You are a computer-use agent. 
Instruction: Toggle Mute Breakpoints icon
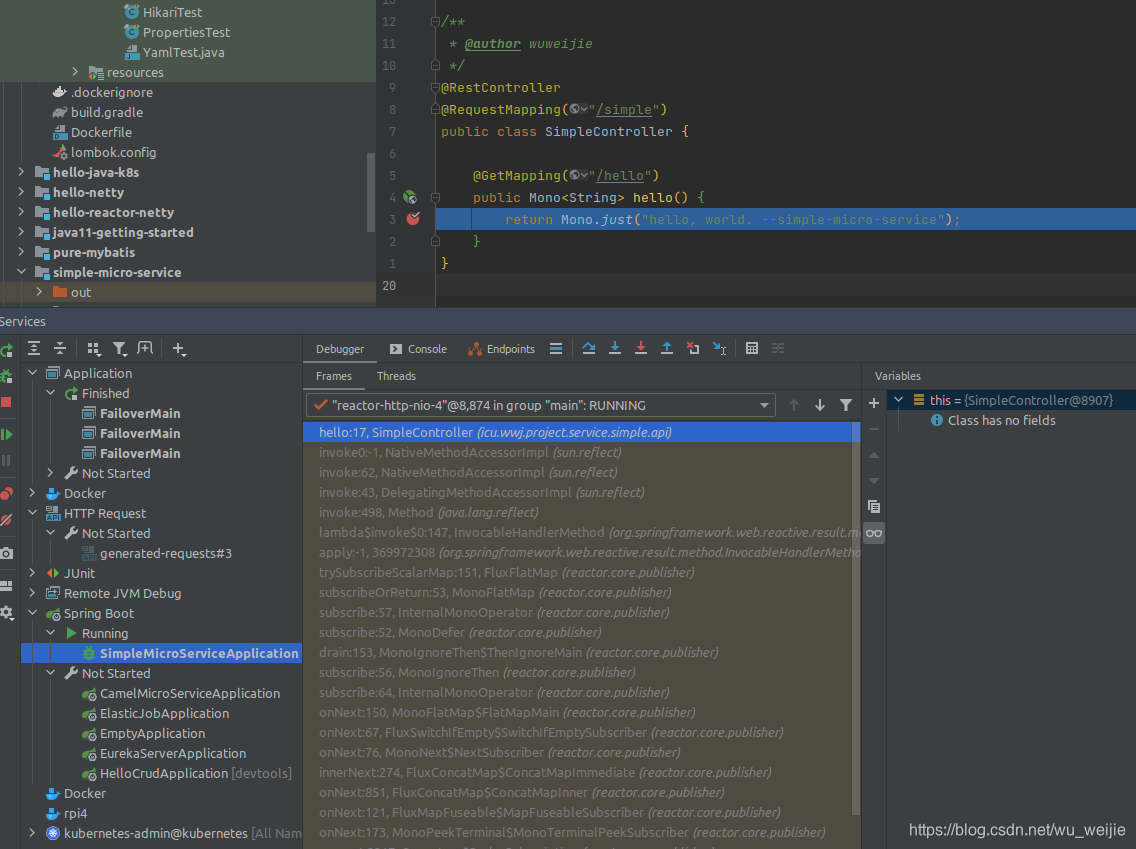point(7,520)
